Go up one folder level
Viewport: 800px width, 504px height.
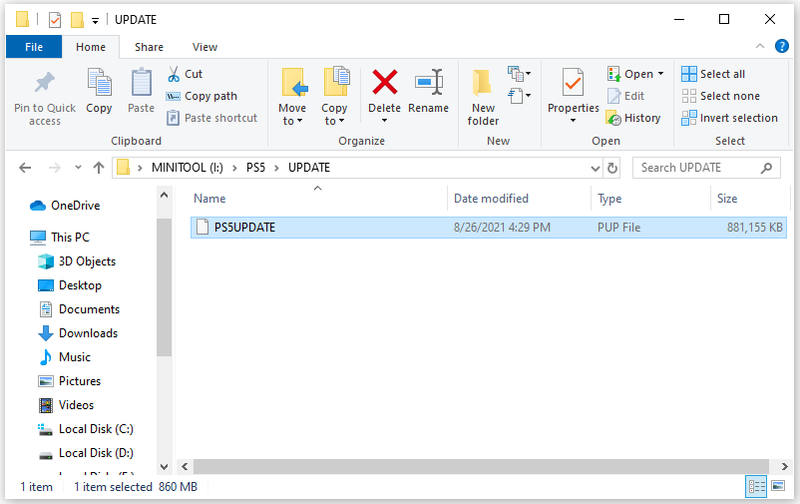coord(98,168)
